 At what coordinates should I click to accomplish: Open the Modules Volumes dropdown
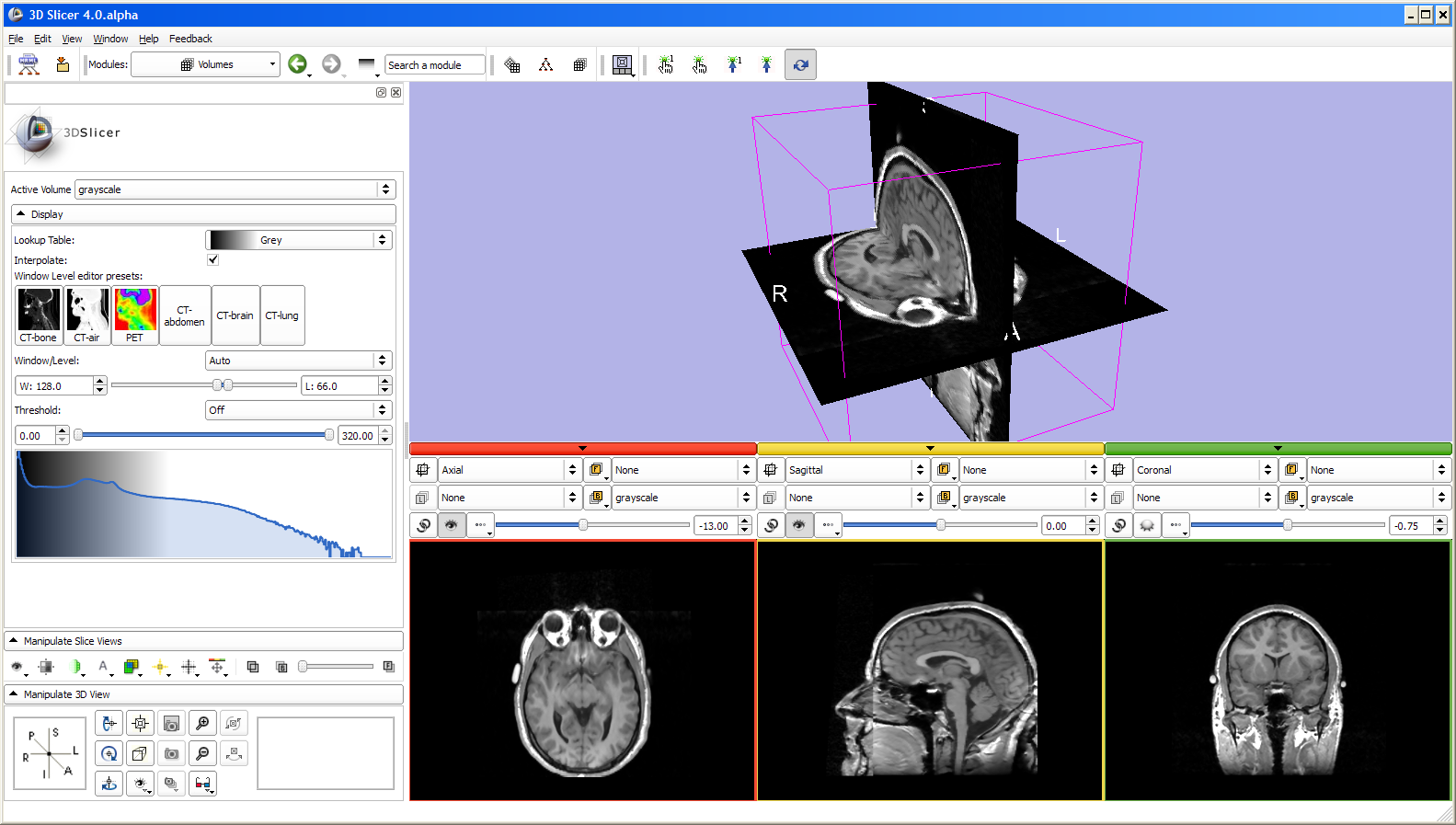pyautogui.click(x=205, y=64)
